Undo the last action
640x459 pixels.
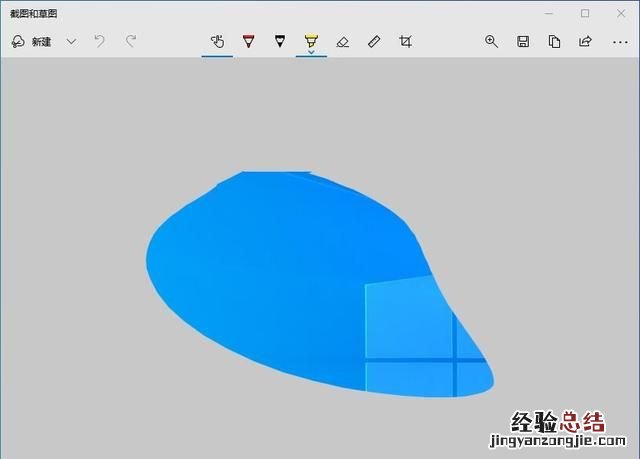pyautogui.click(x=100, y=41)
